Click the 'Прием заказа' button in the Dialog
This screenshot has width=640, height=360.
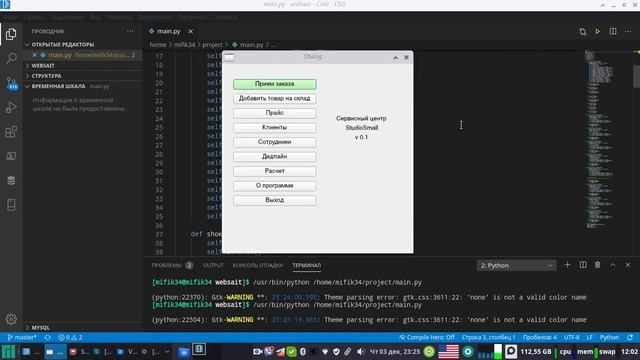275,84
